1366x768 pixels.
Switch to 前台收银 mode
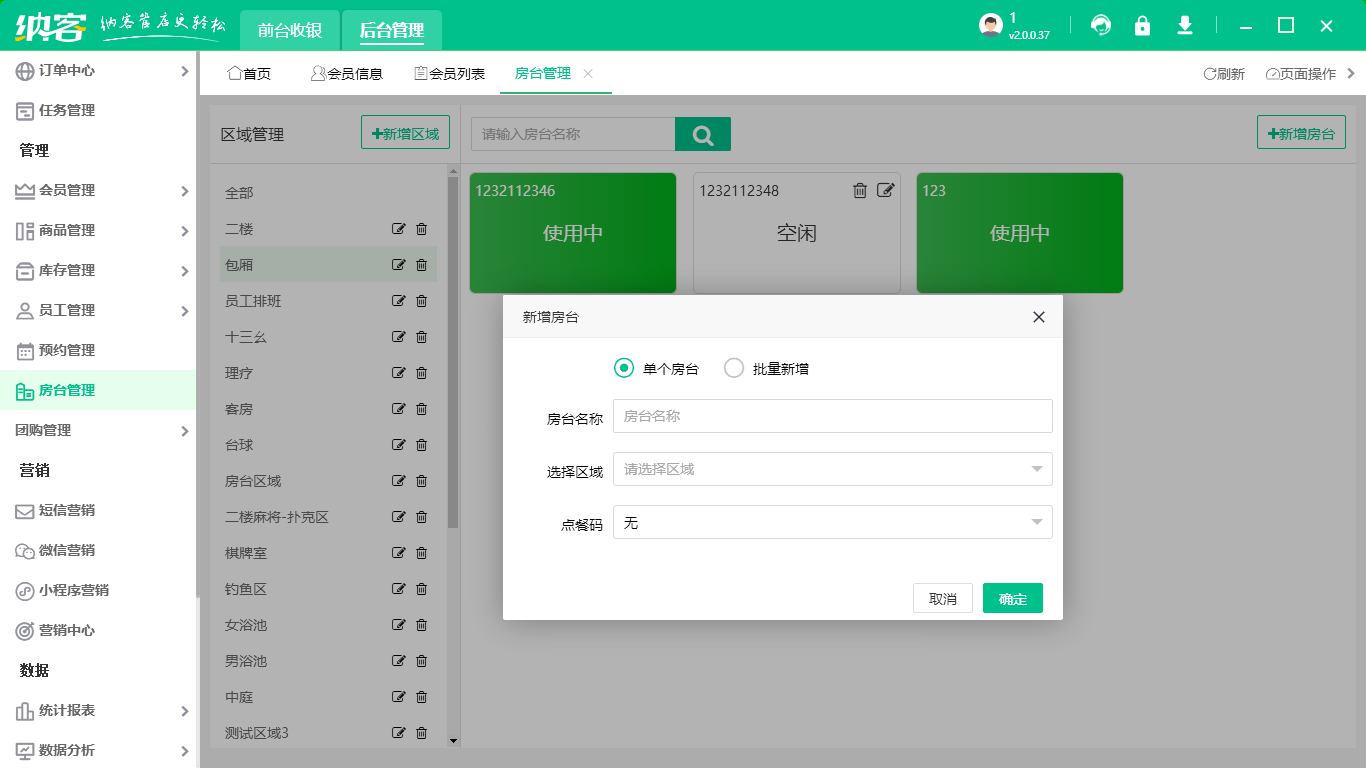[x=289, y=30]
